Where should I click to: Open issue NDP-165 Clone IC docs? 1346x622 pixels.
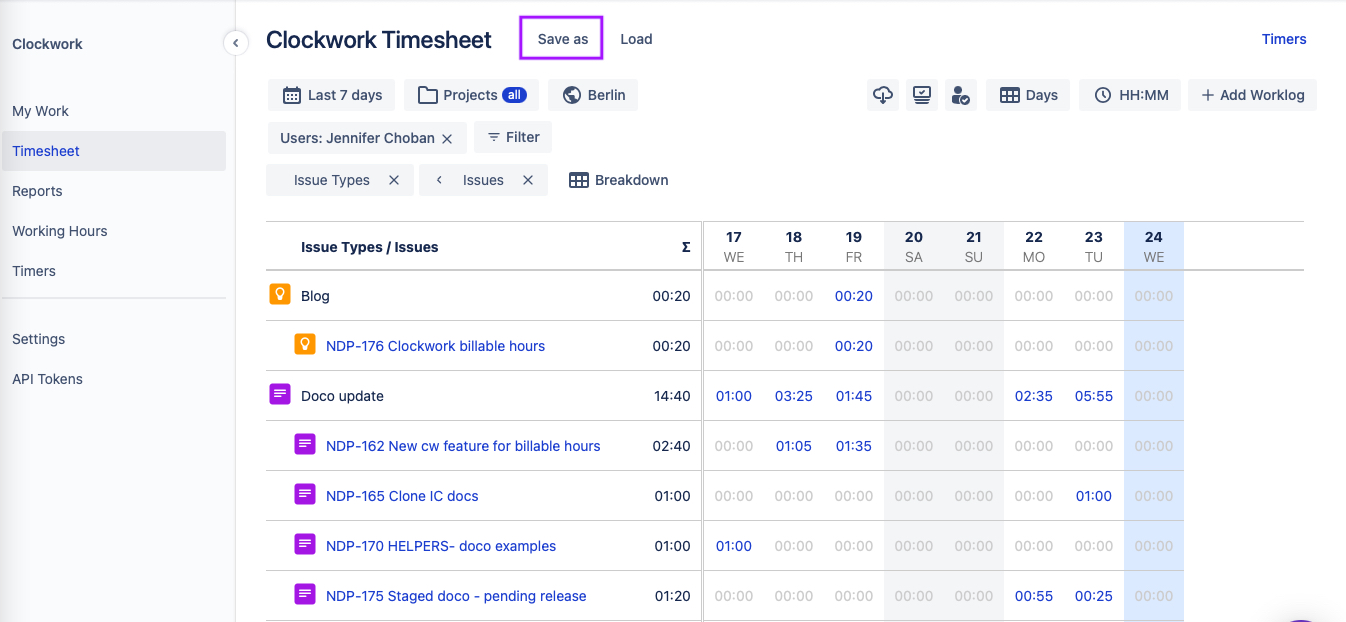(x=402, y=496)
